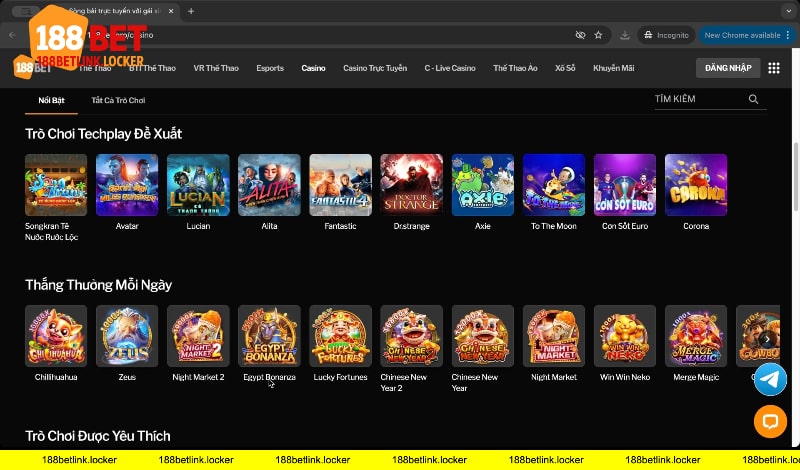800x470 pixels.
Task: Open the Doctor Strange game thumbnail
Action: click(x=411, y=185)
